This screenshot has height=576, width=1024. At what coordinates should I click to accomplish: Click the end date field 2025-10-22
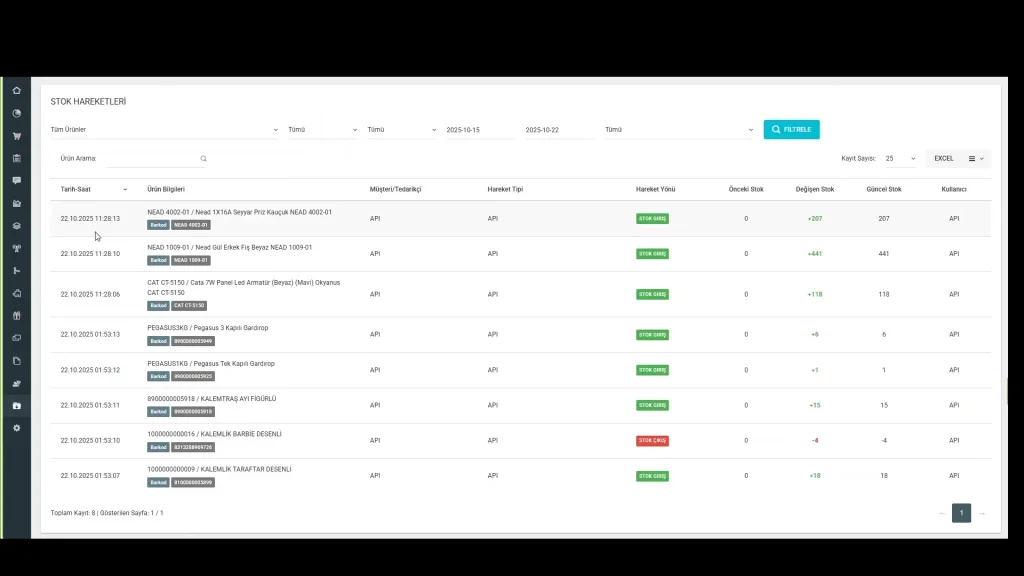point(559,130)
